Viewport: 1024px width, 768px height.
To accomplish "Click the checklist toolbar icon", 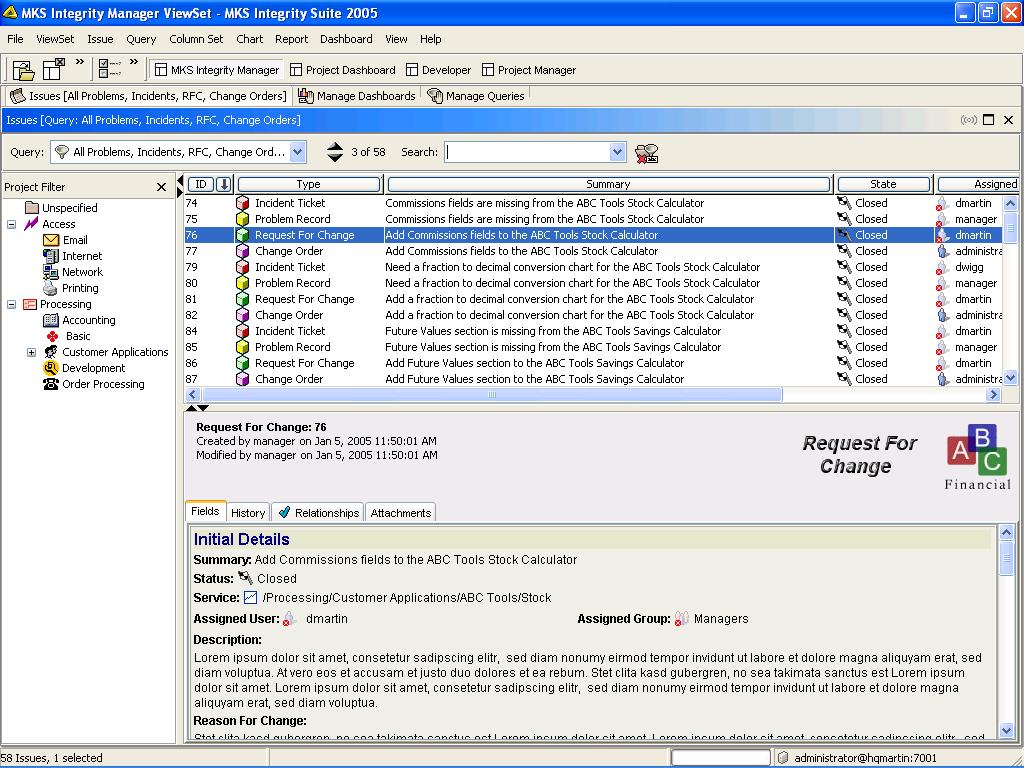I will (110, 68).
